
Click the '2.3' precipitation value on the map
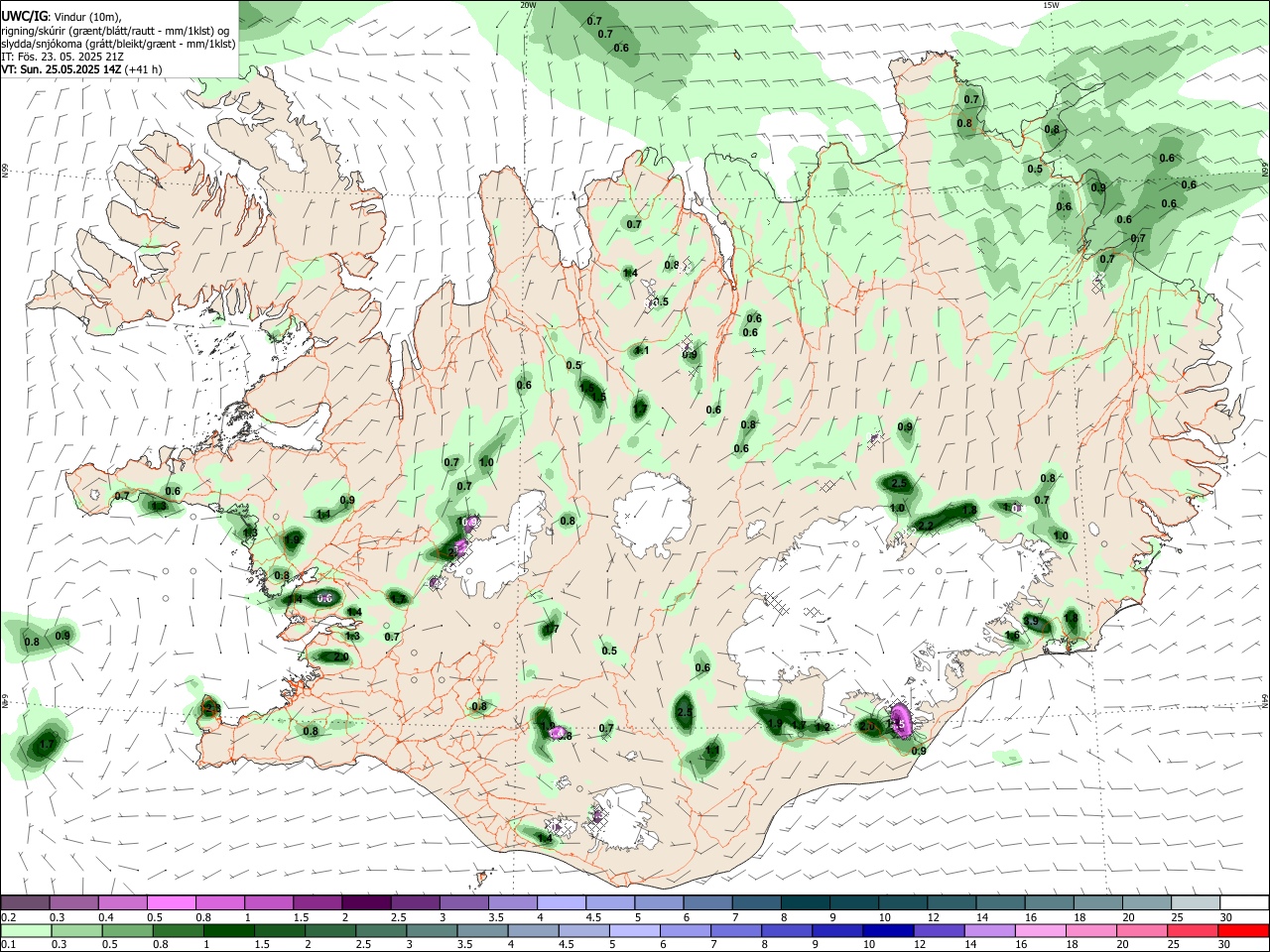click(x=211, y=708)
